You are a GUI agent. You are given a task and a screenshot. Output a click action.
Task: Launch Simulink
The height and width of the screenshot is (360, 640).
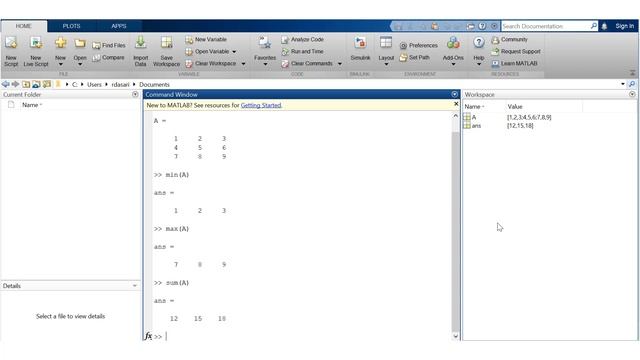360,49
